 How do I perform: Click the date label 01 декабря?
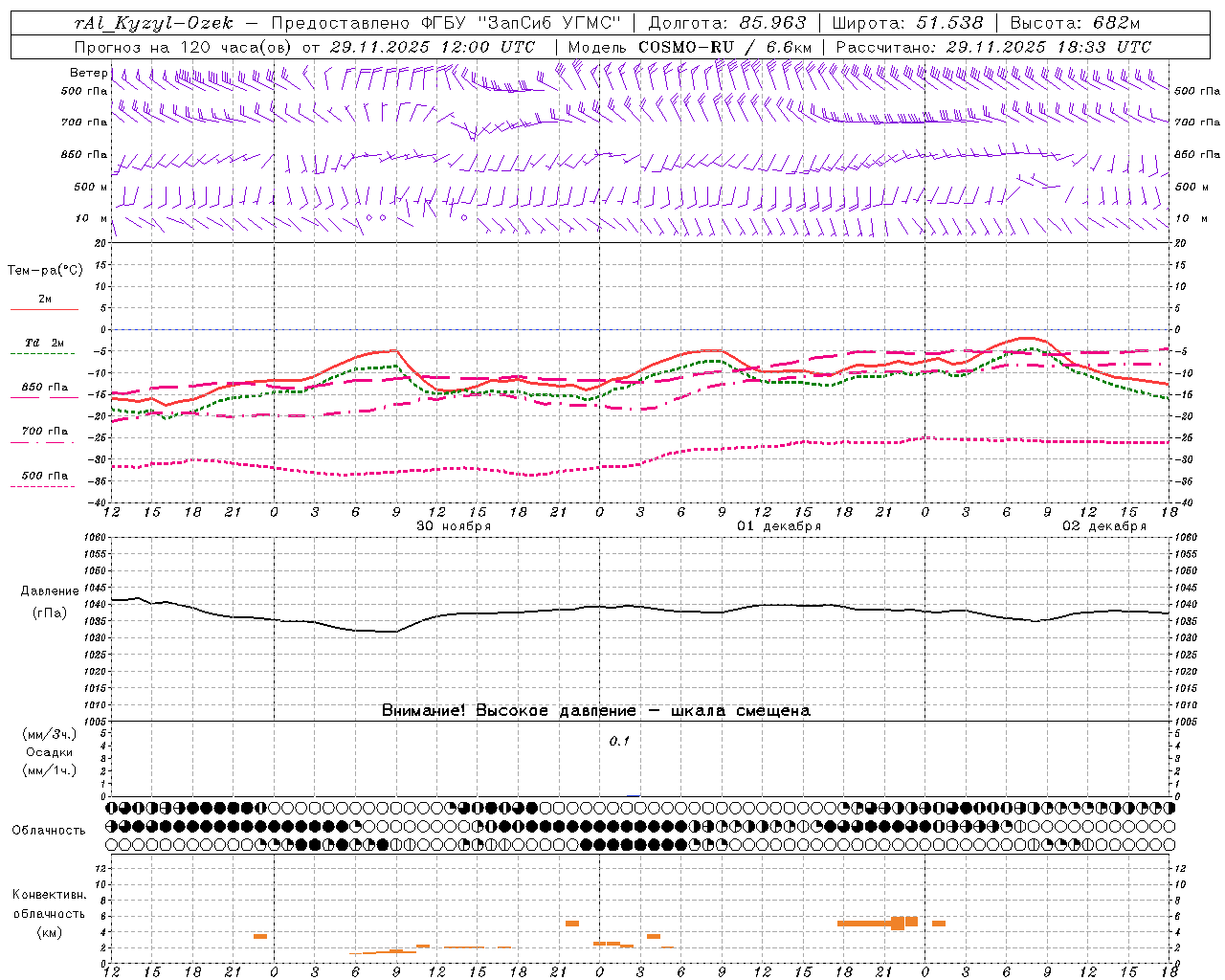(x=779, y=526)
